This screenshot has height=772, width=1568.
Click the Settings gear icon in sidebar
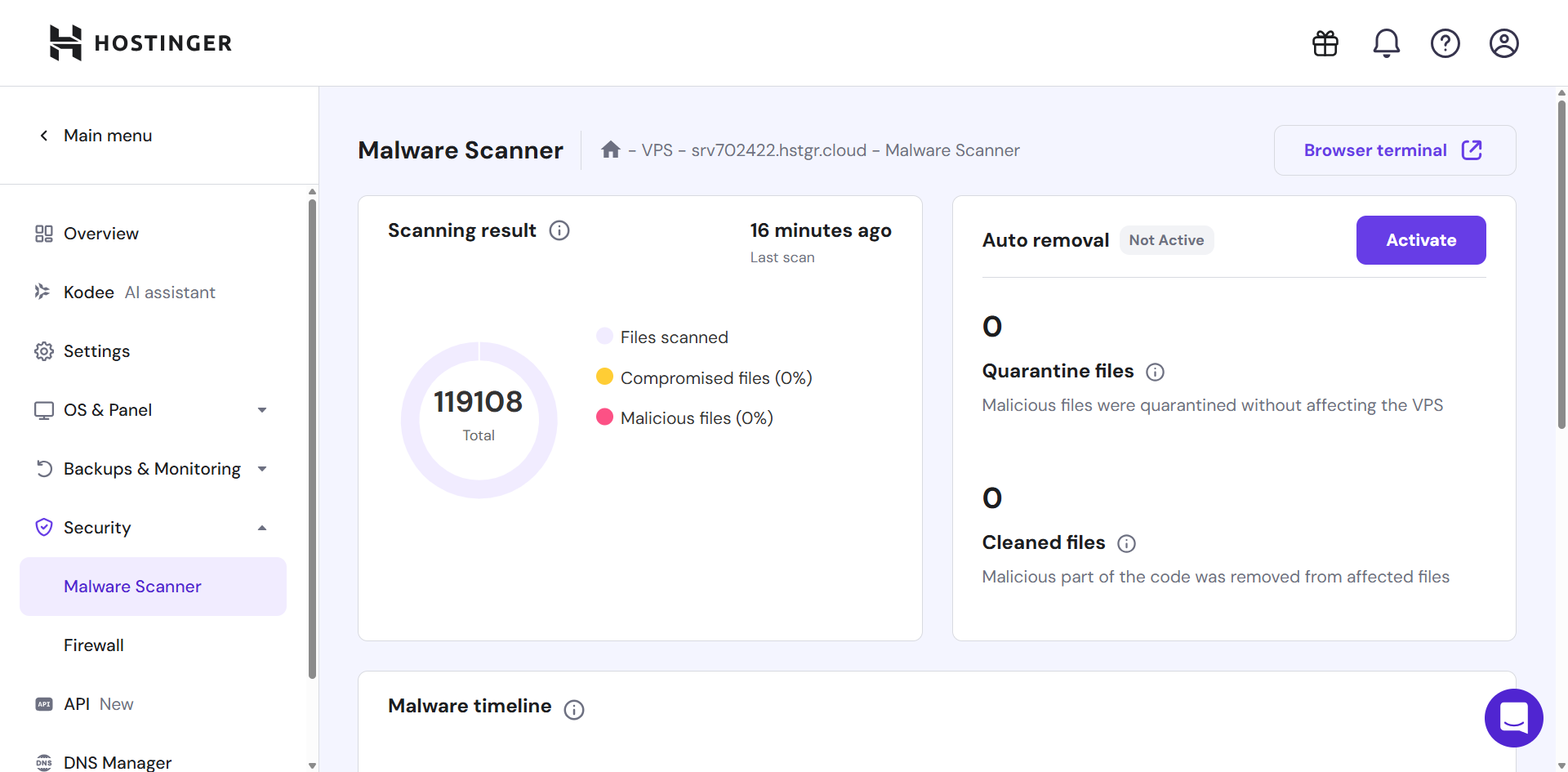(x=43, y=350)
